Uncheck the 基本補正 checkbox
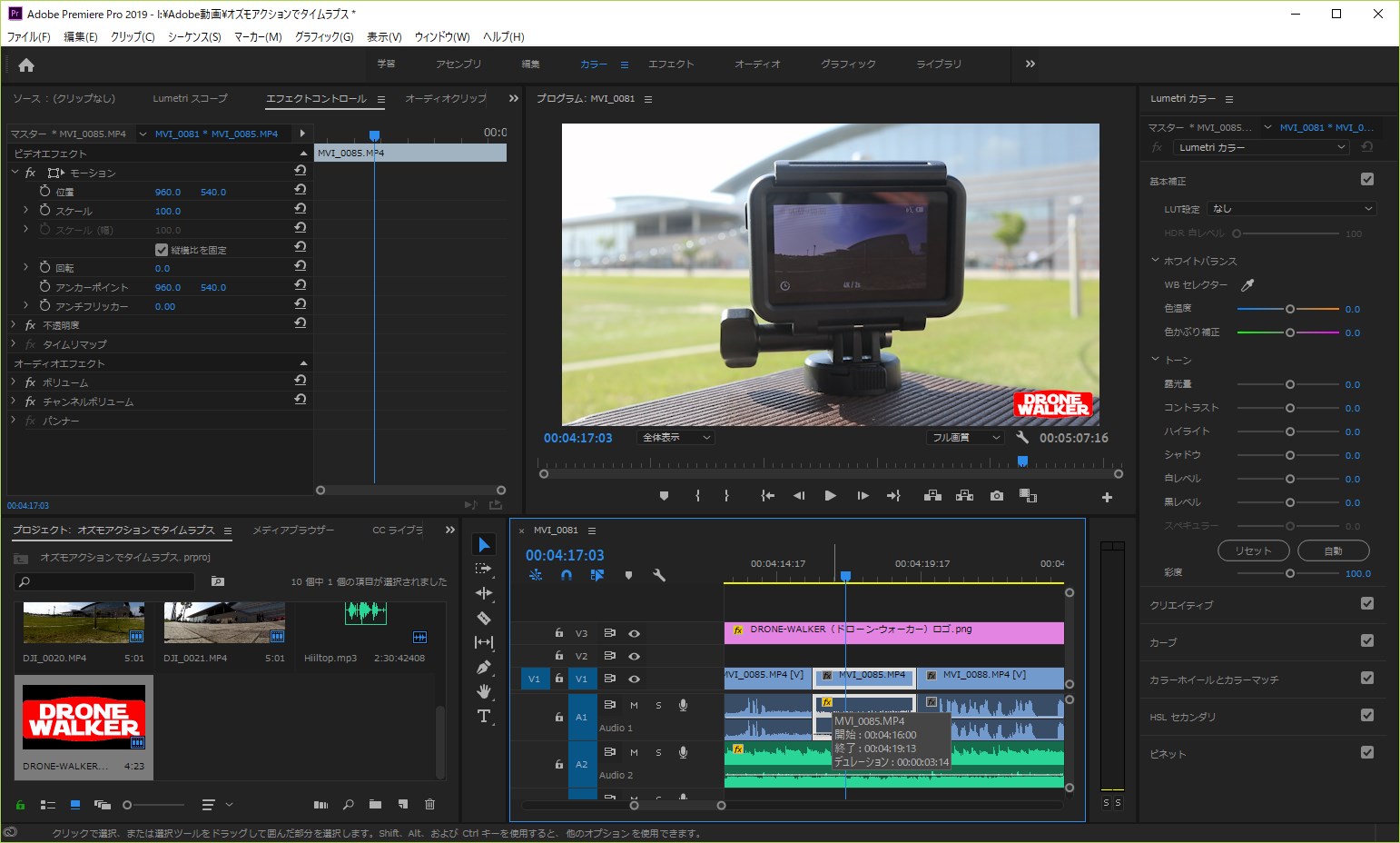 coord(1367,180)
